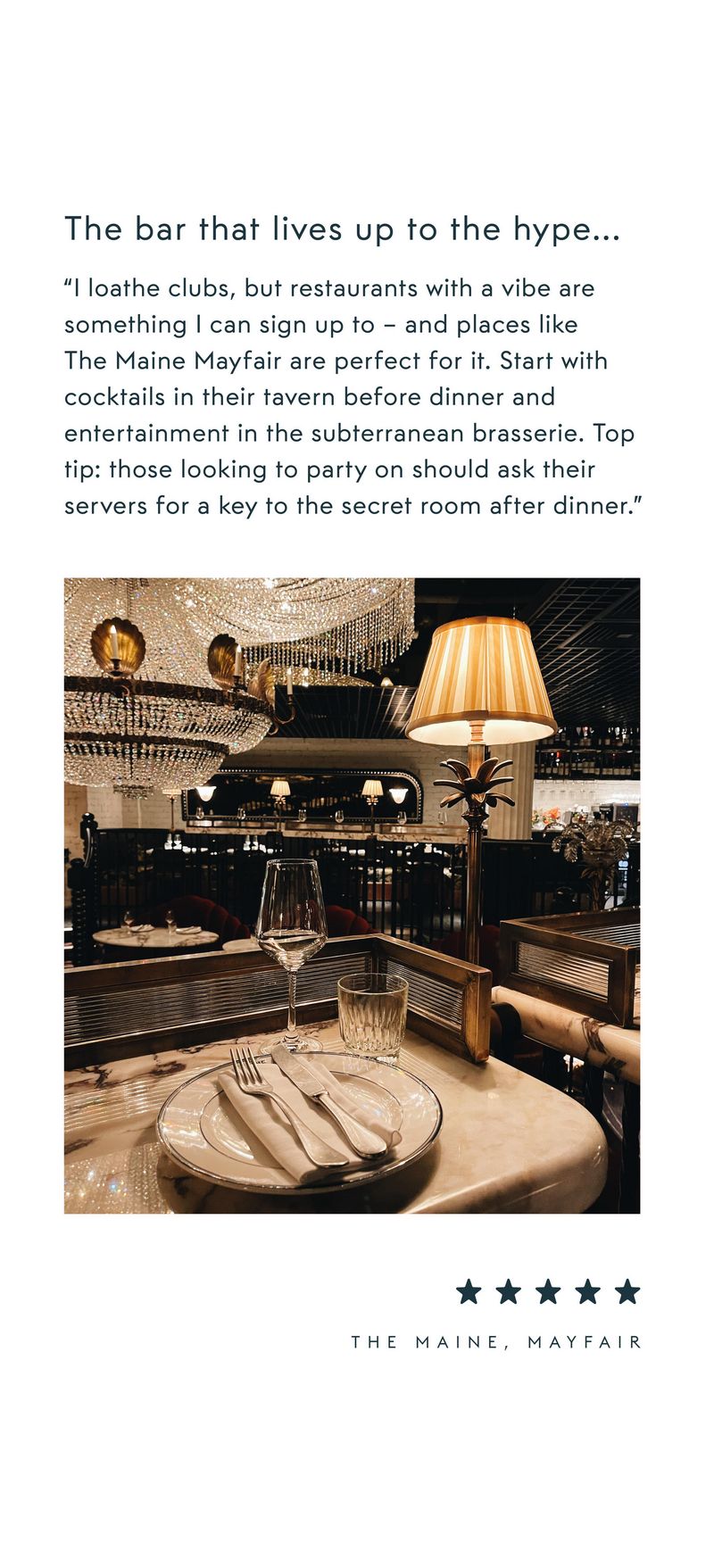Select the second rating star
The image size is (714, 1568).
(x=509, y=1290)
